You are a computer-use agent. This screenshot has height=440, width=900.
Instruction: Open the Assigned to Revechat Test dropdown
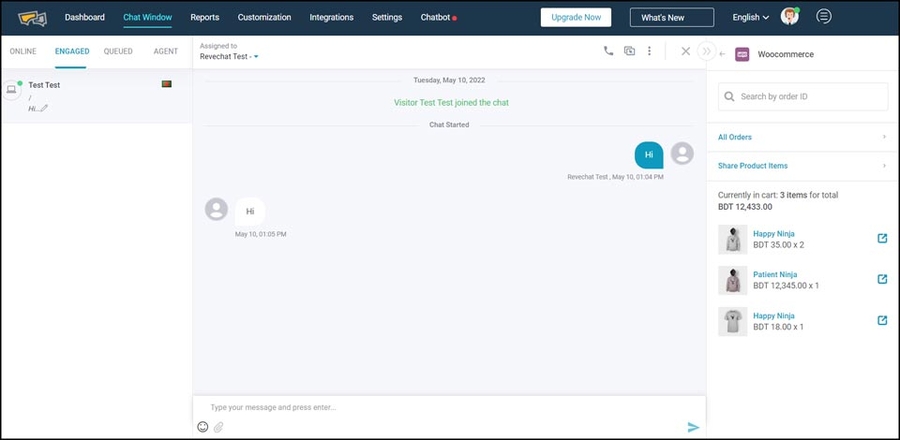click(229, 57)
